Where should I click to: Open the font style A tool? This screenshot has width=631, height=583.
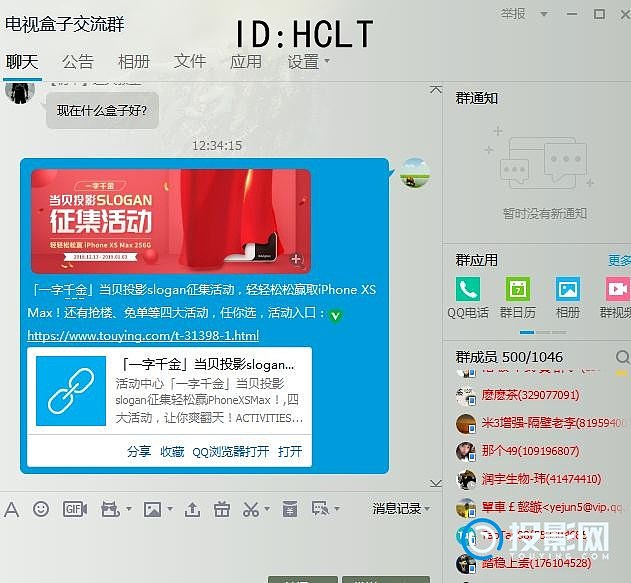point(11,509)
